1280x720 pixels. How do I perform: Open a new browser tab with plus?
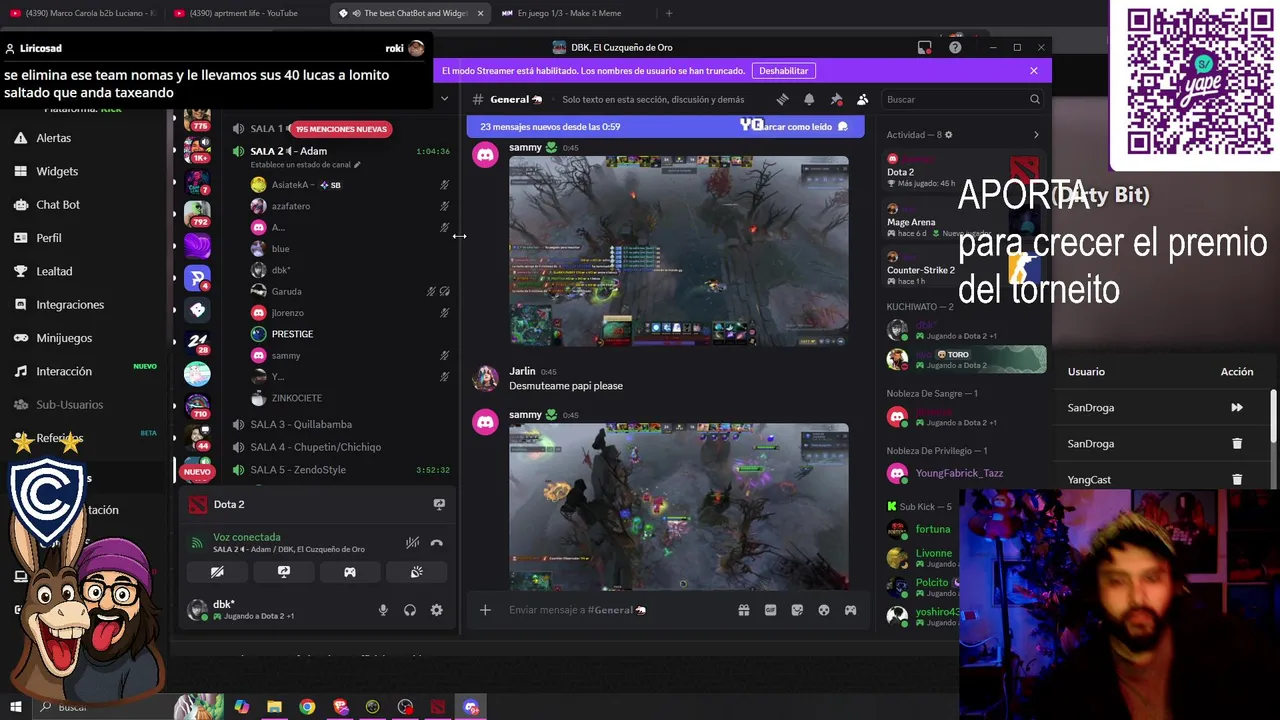(x=669, y=13)
